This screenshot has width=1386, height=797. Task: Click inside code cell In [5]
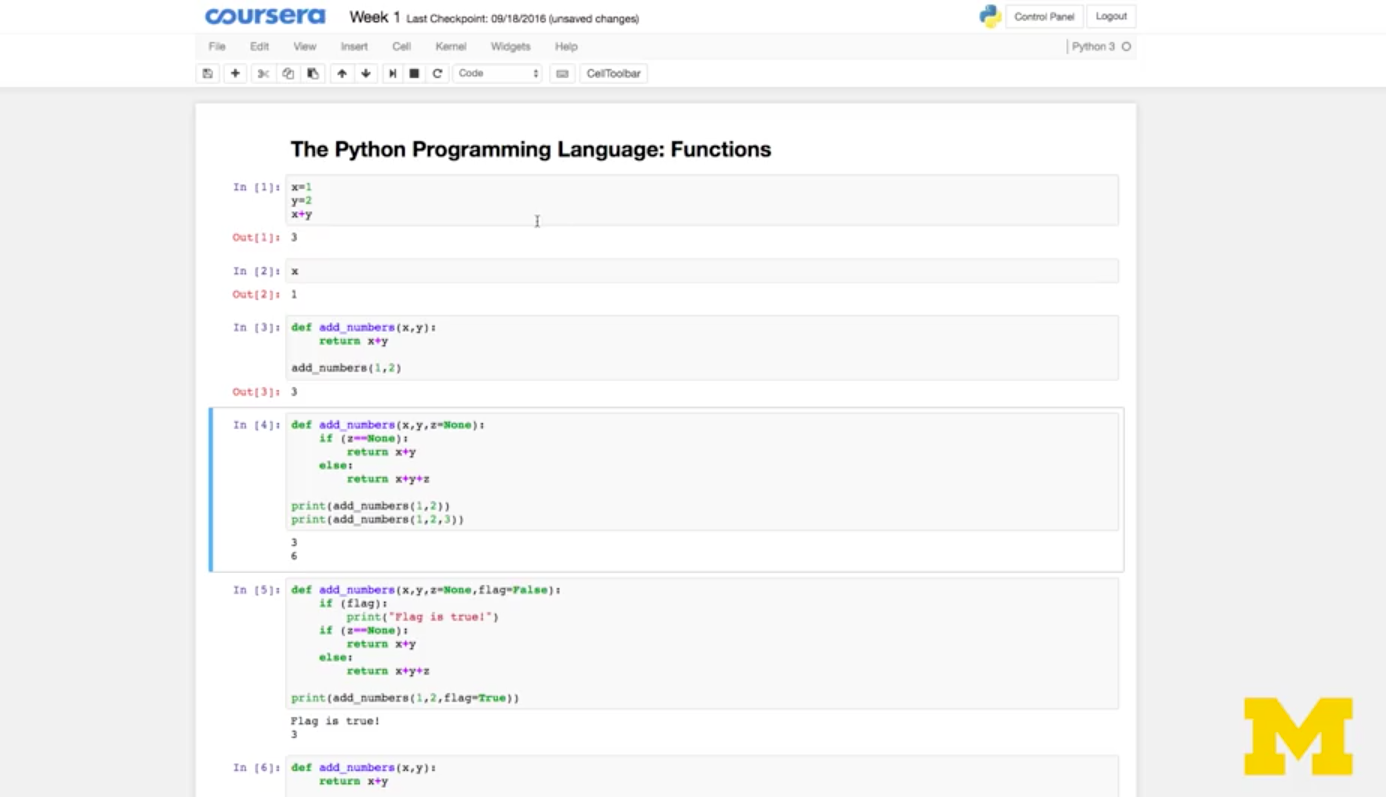click(x=702, y=644)
